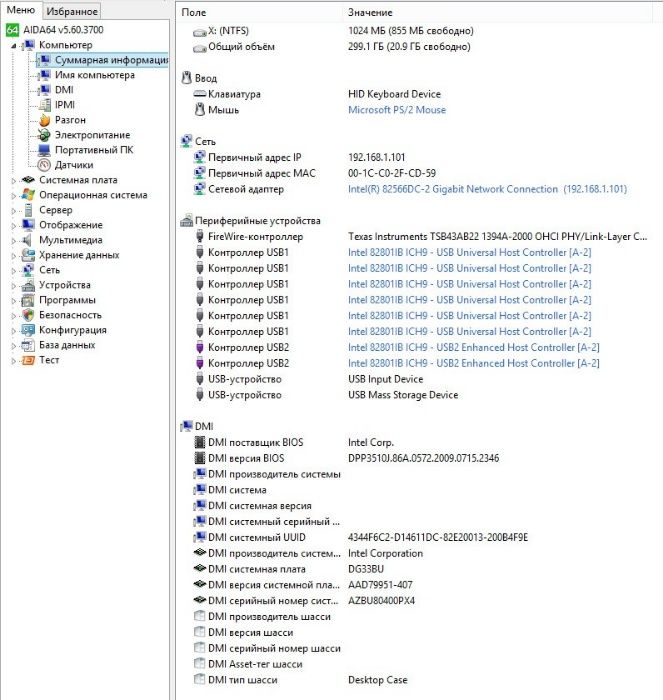The width and height of the screenshot is (663, 700).
Task: Click the Программы icon
Action: point(28,300)
